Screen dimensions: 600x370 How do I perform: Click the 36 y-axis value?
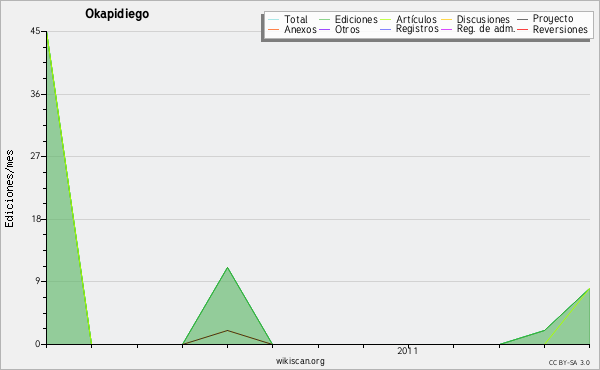(x=35, y=94)
